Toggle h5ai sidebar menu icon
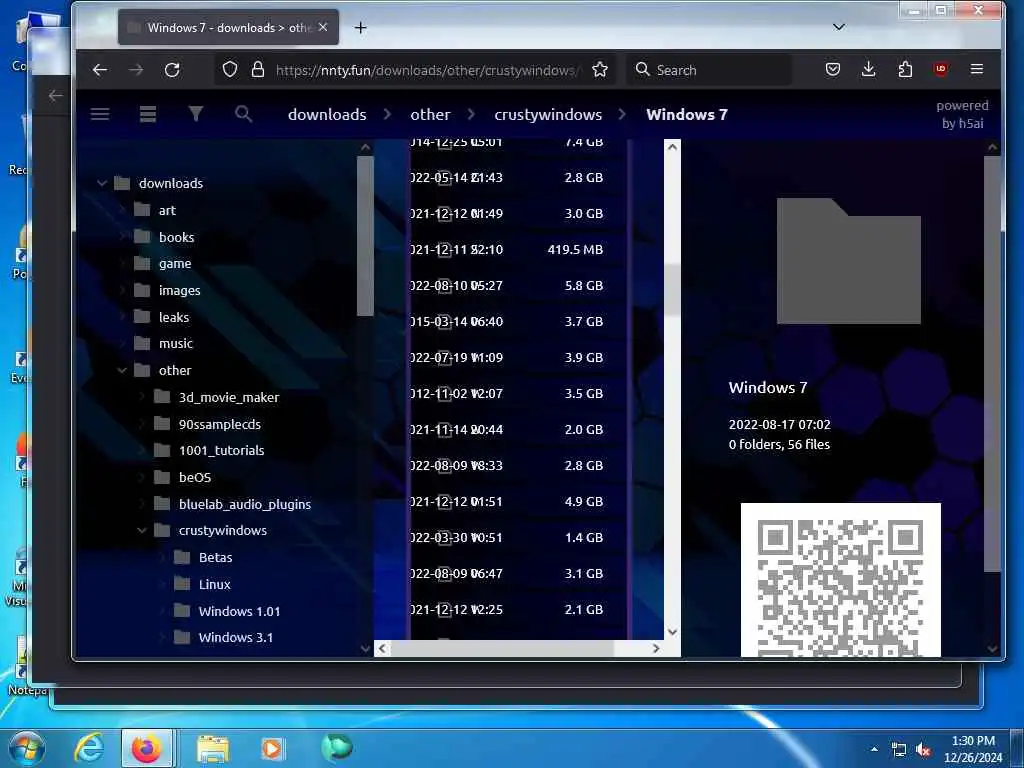 (100, 114)
